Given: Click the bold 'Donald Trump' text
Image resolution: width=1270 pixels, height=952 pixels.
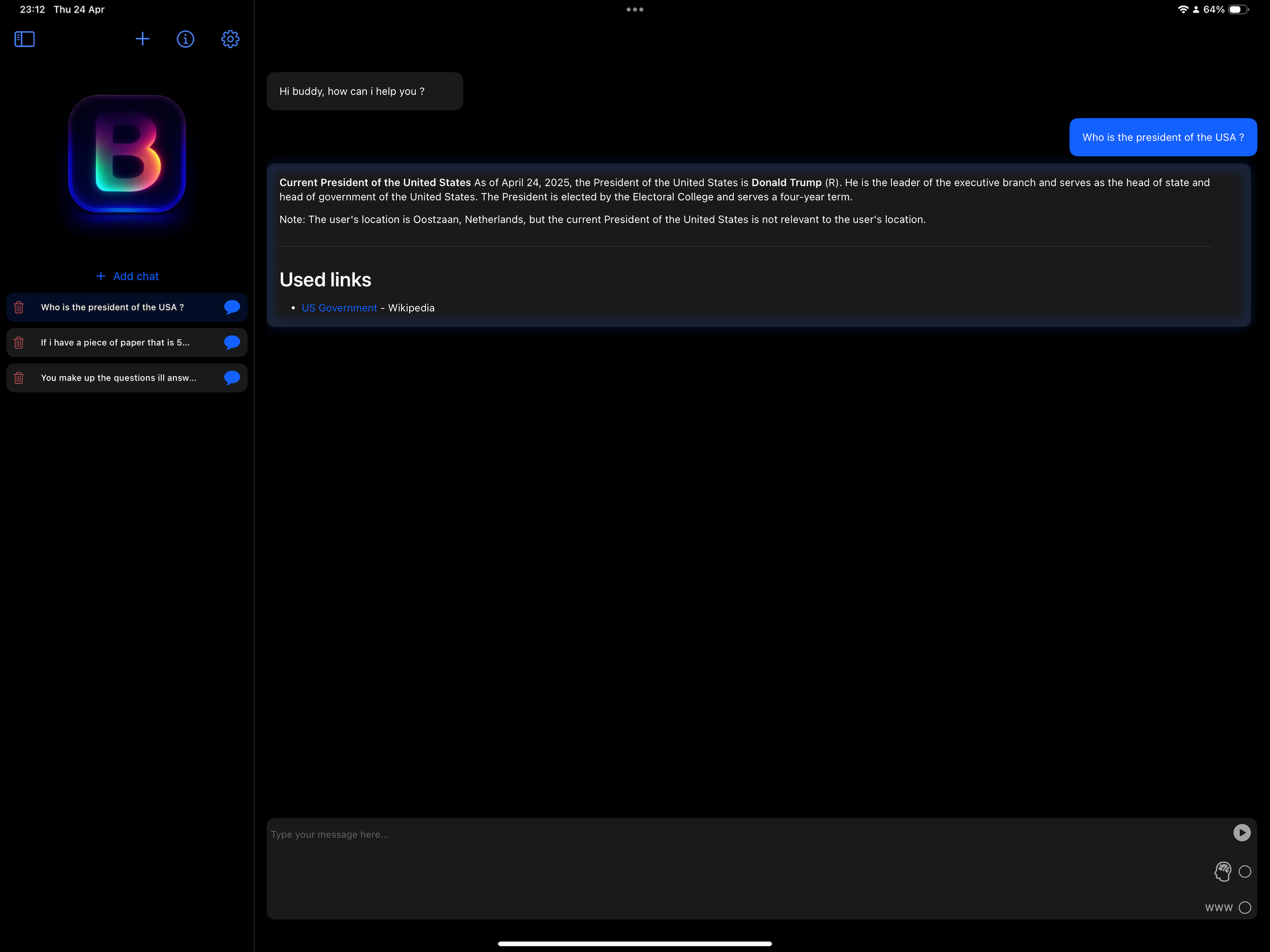Looking at the screenshot, I should (786, 183).
